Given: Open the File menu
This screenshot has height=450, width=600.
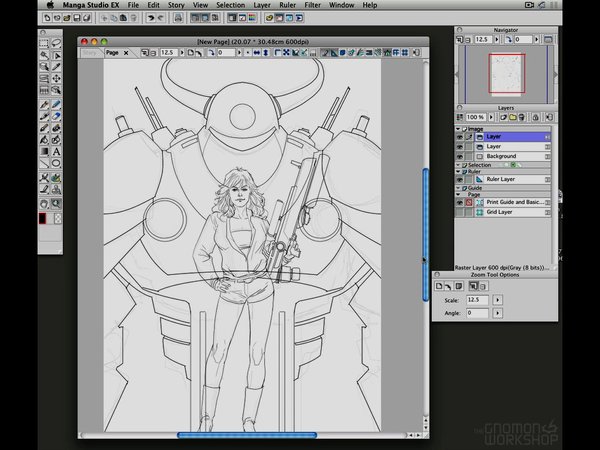Looking at the screenshot, I should [133, 5].
